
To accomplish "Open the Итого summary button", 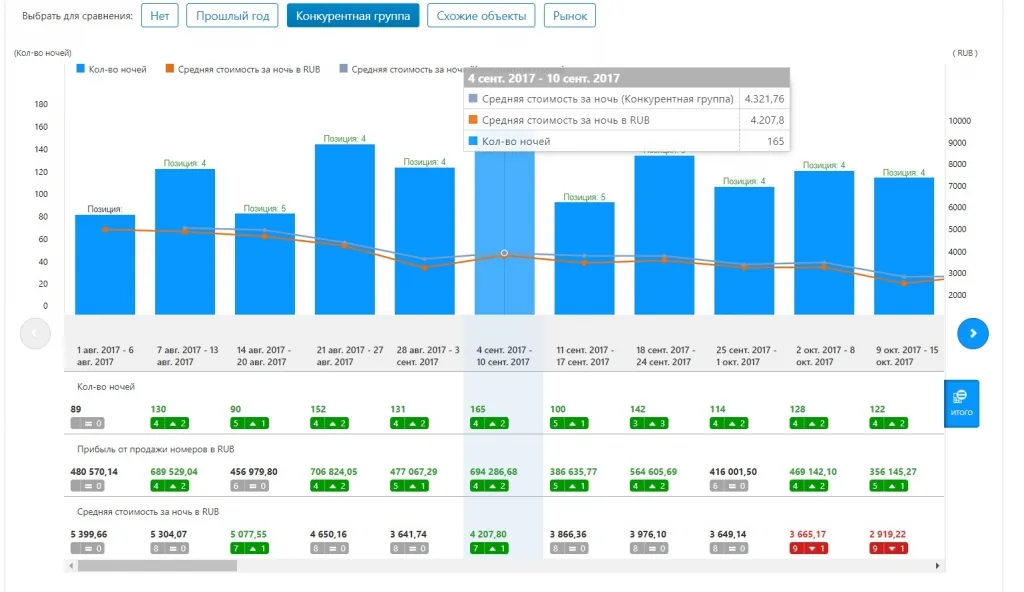I will tap(961, 403).
